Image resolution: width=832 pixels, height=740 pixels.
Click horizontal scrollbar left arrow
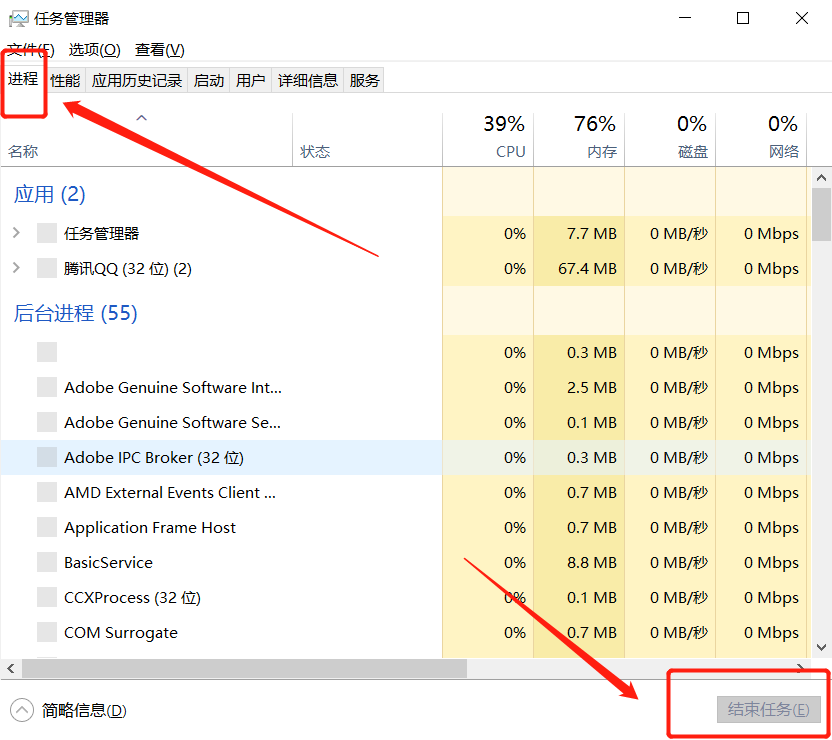point(11,668)
